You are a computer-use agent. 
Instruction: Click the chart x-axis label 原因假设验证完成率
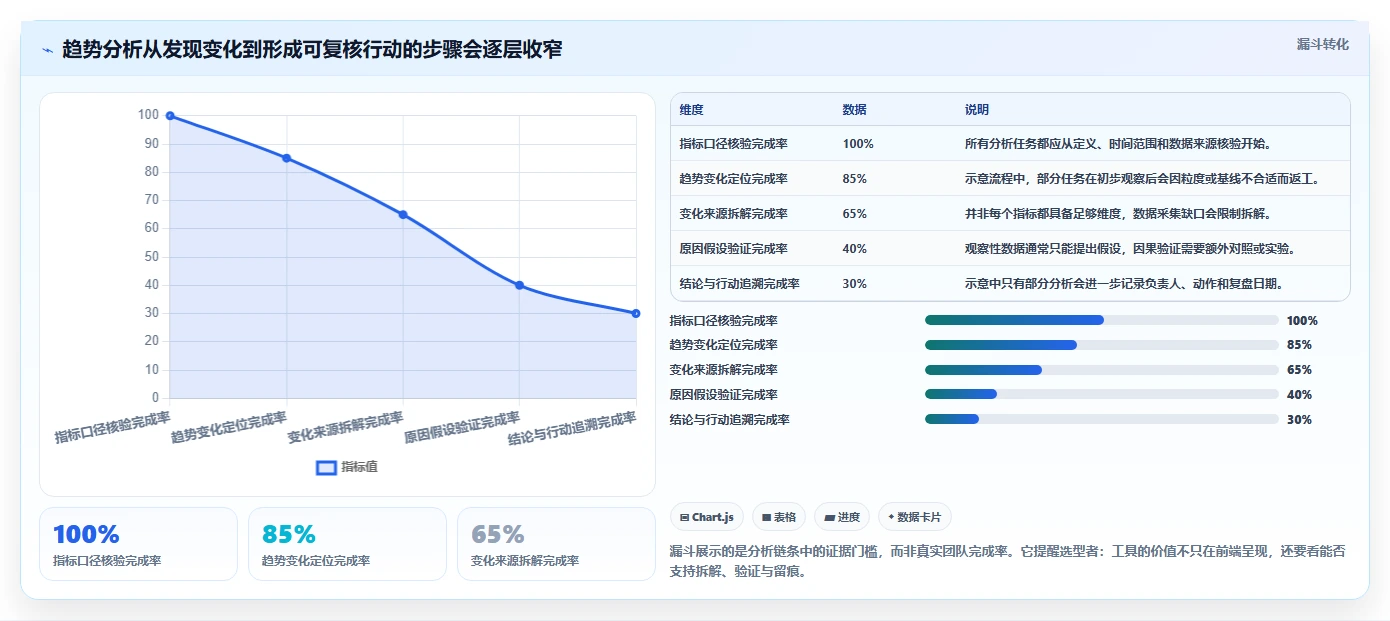click(x=462, y=428)
